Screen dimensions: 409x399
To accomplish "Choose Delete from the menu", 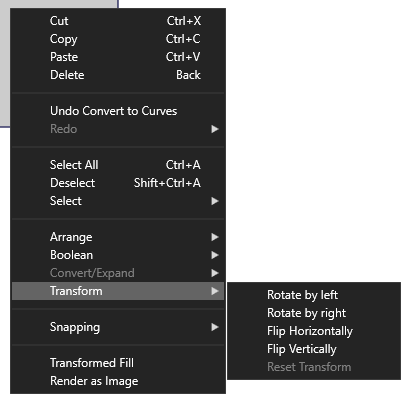I will pyautogui.click(x=118, y=75).
